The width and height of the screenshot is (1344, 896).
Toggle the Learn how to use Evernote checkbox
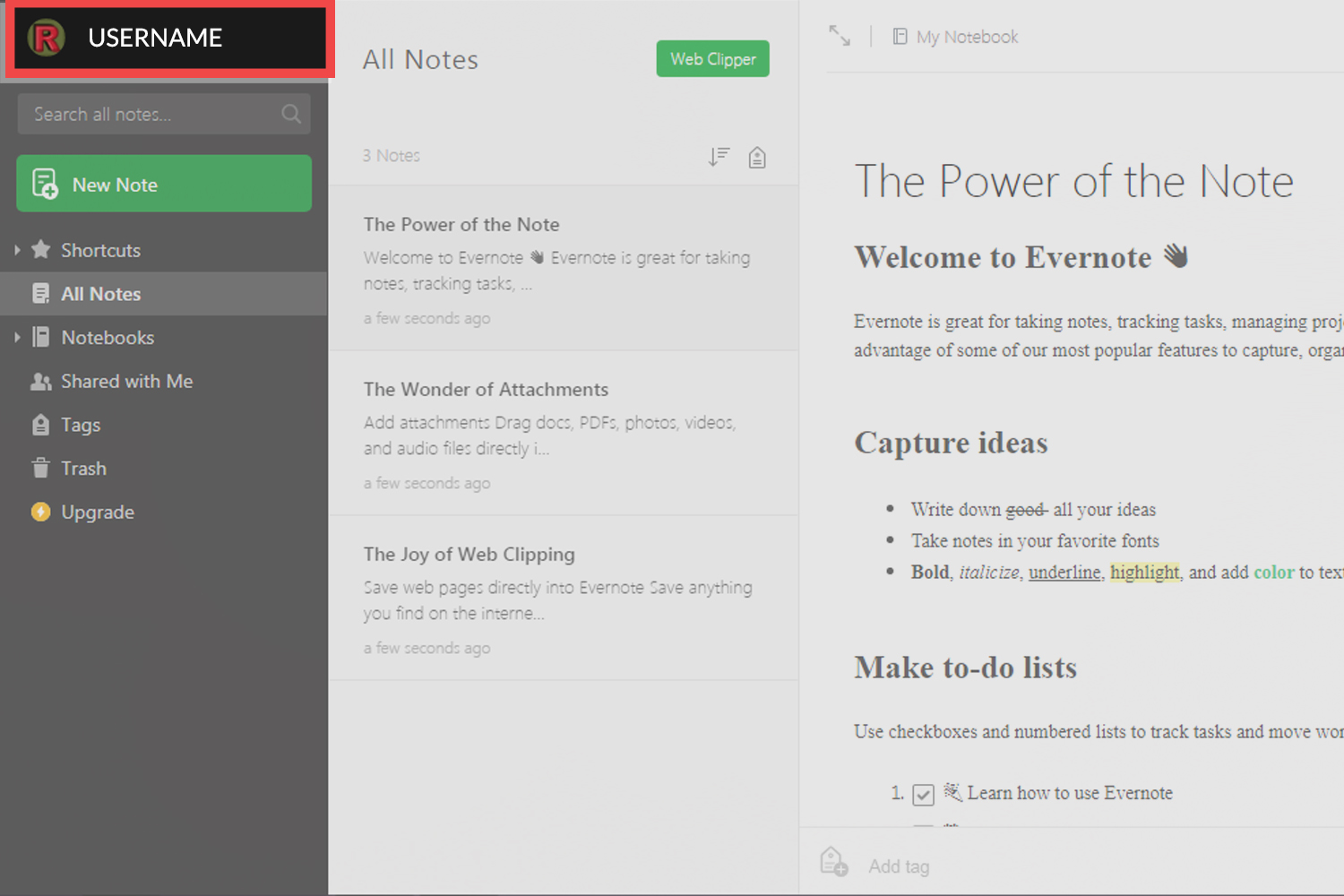click(923, 794)
